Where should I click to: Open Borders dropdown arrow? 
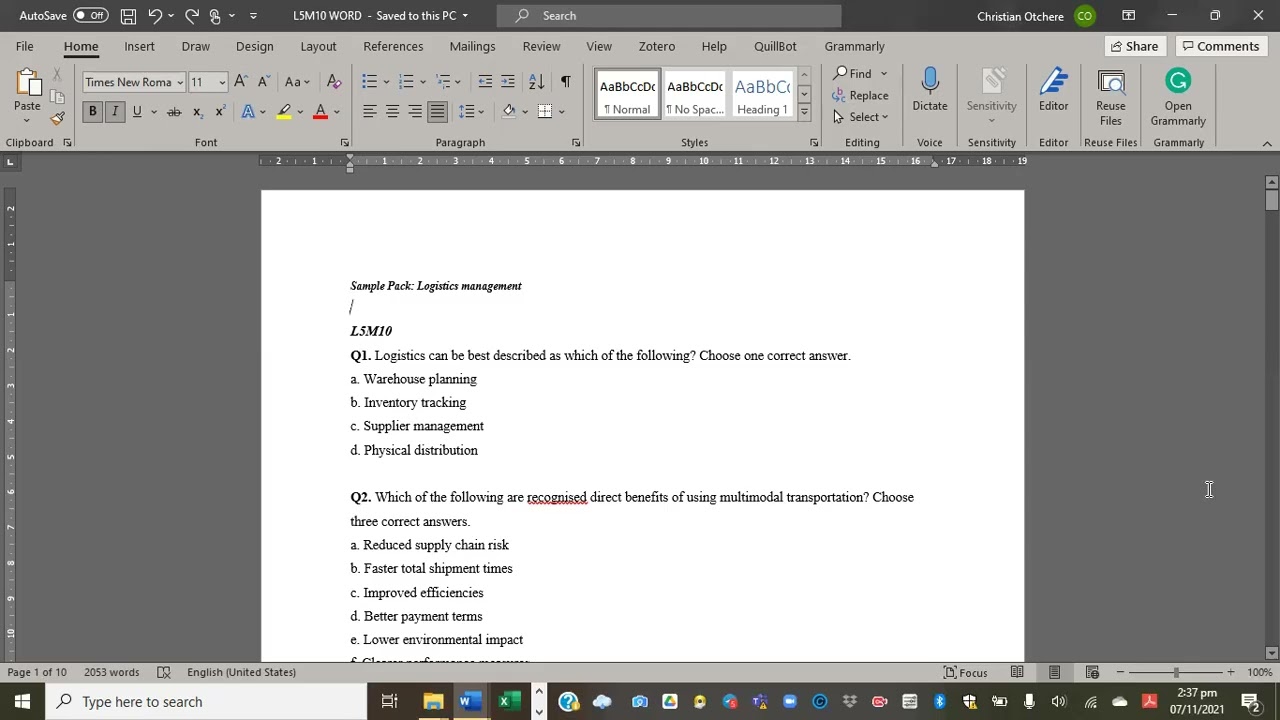tap(561, 111)
